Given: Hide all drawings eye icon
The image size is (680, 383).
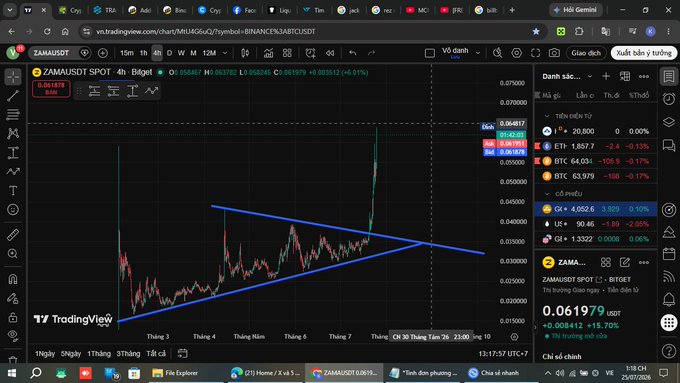Looking at the screenshot, I should [x=13, y=335].
